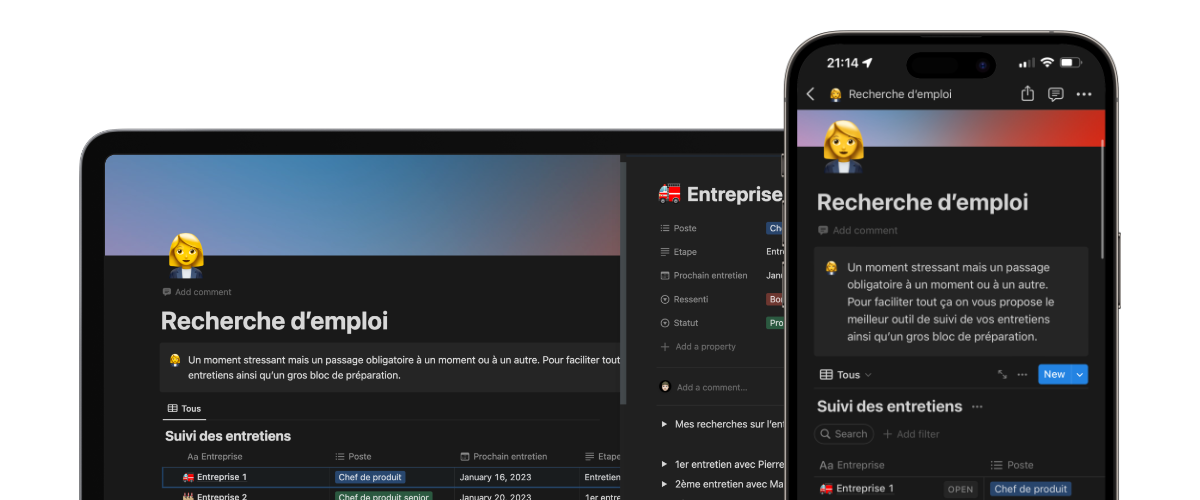This screenshot has height=500, width=1200.
Task: Click the Suivi des entretiens heading on laptop
Action: [228, 436]
